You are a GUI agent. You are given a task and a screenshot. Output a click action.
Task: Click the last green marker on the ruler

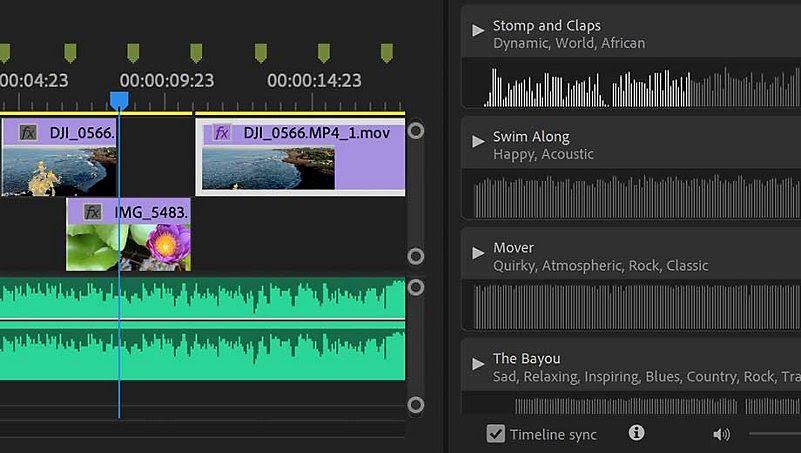[387, 53]
